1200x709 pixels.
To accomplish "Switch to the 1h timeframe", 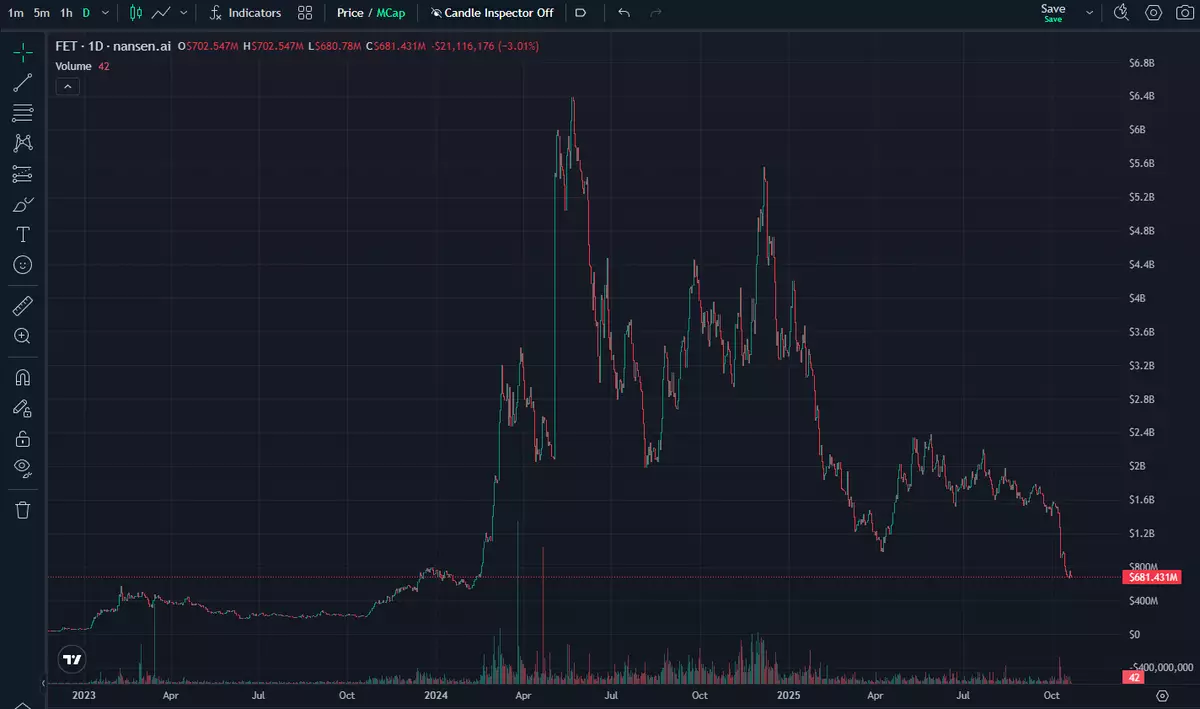I will click(x=66, y=13).
